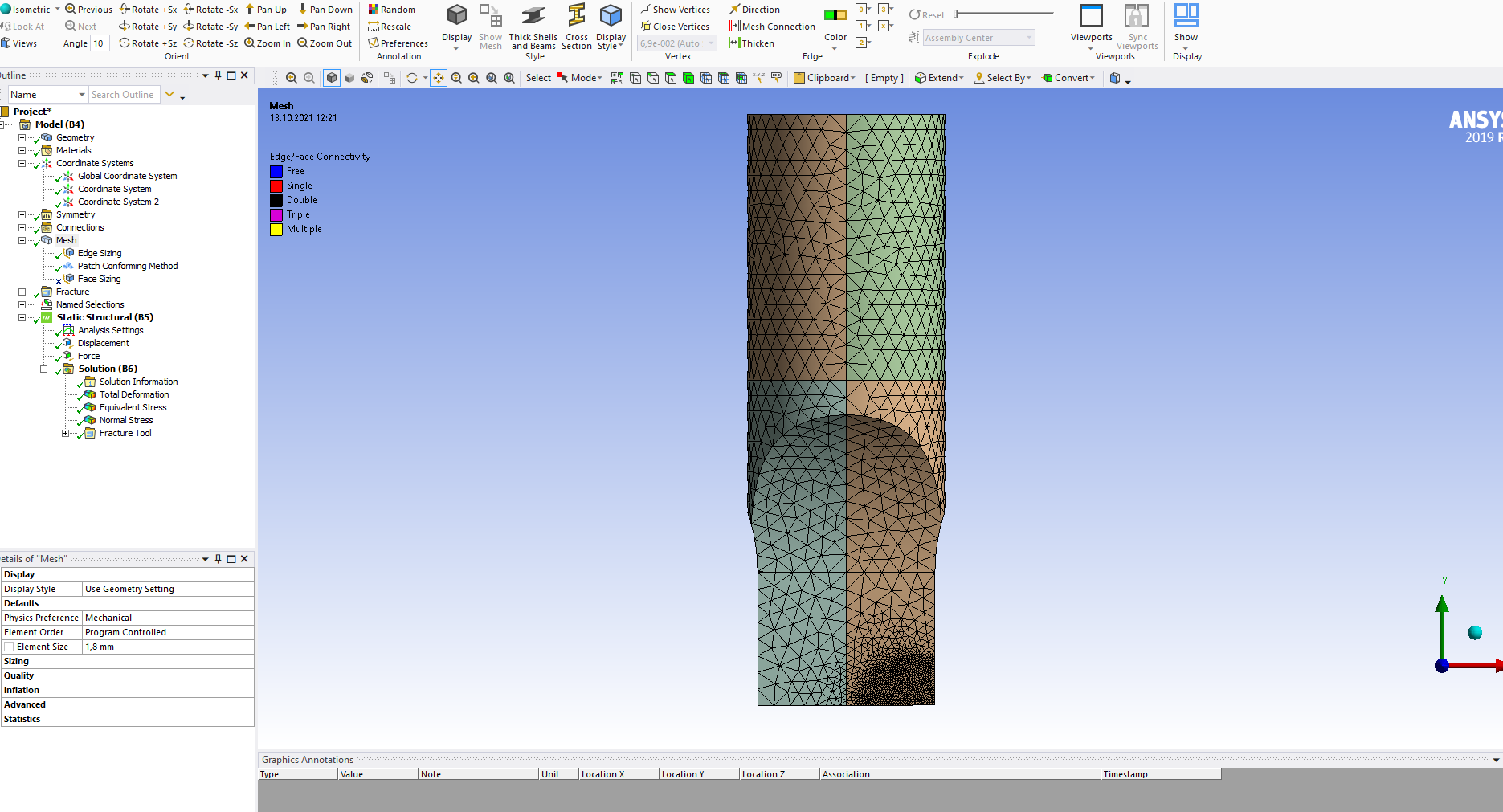Open the Select By dropdown
Image resolution: width=1503 pixels, height=812 pixels.
tap(1003, 78)
